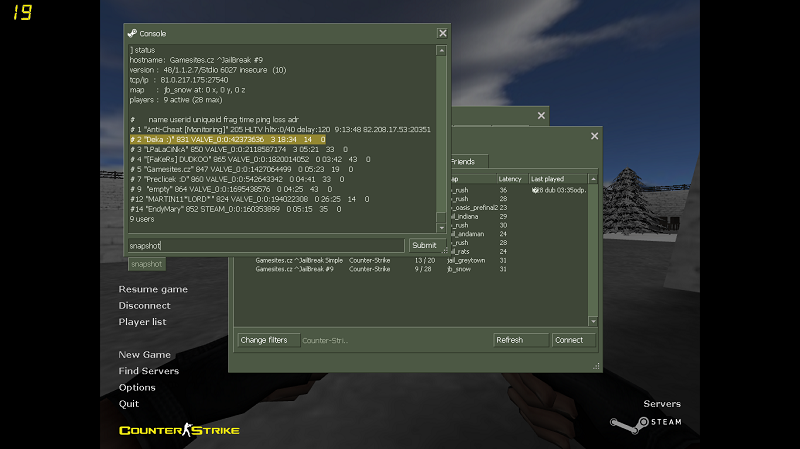Sort servers by Last played column

click(558, 179)
